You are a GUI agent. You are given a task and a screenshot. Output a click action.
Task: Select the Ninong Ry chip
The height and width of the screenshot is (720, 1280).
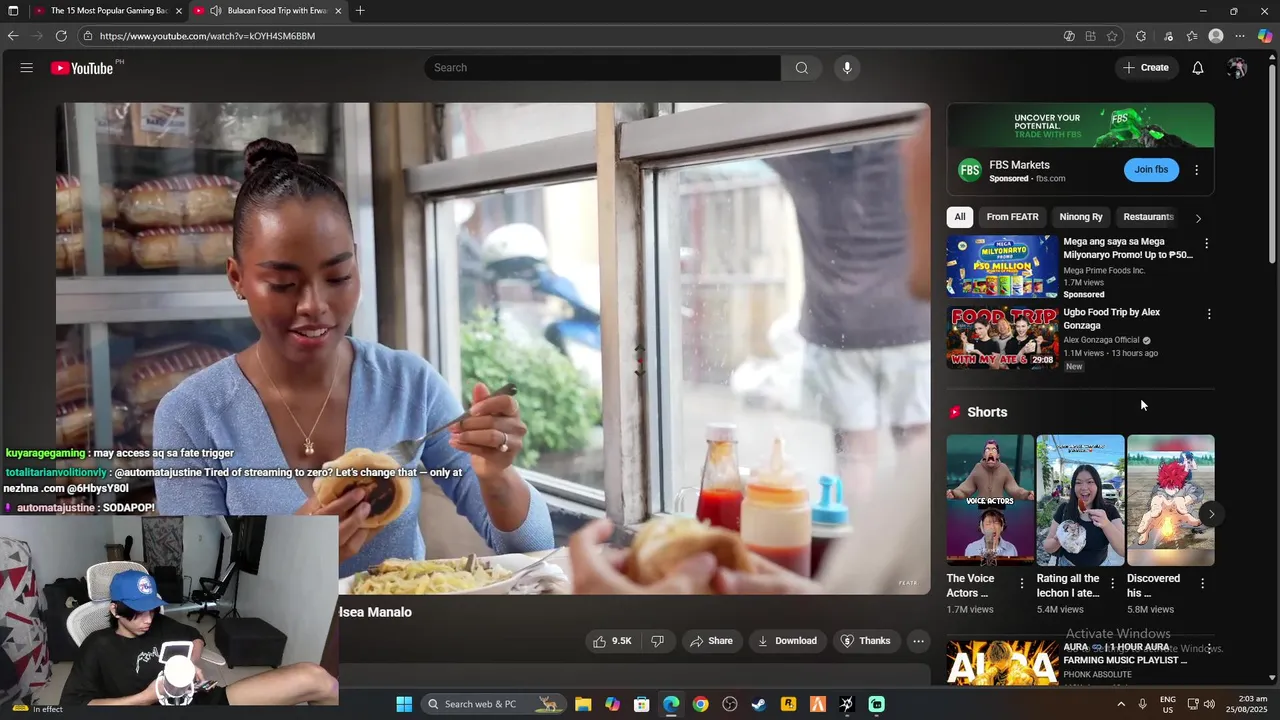coord(1081,217)
